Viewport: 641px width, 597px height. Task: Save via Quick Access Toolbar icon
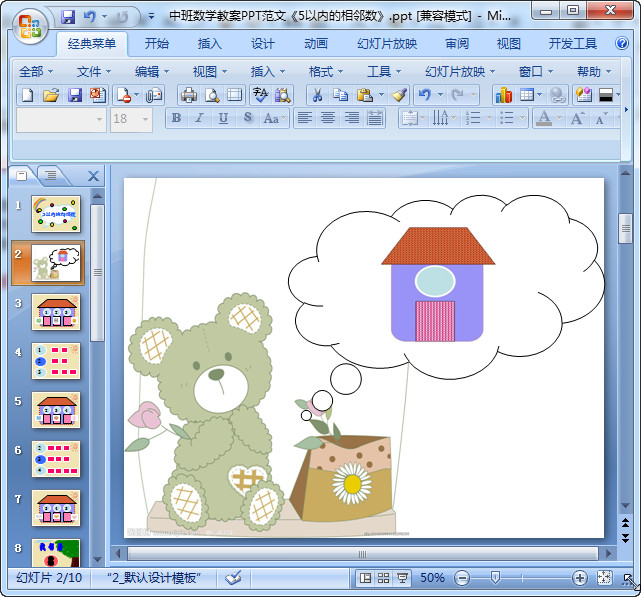[x=68, y=17]
